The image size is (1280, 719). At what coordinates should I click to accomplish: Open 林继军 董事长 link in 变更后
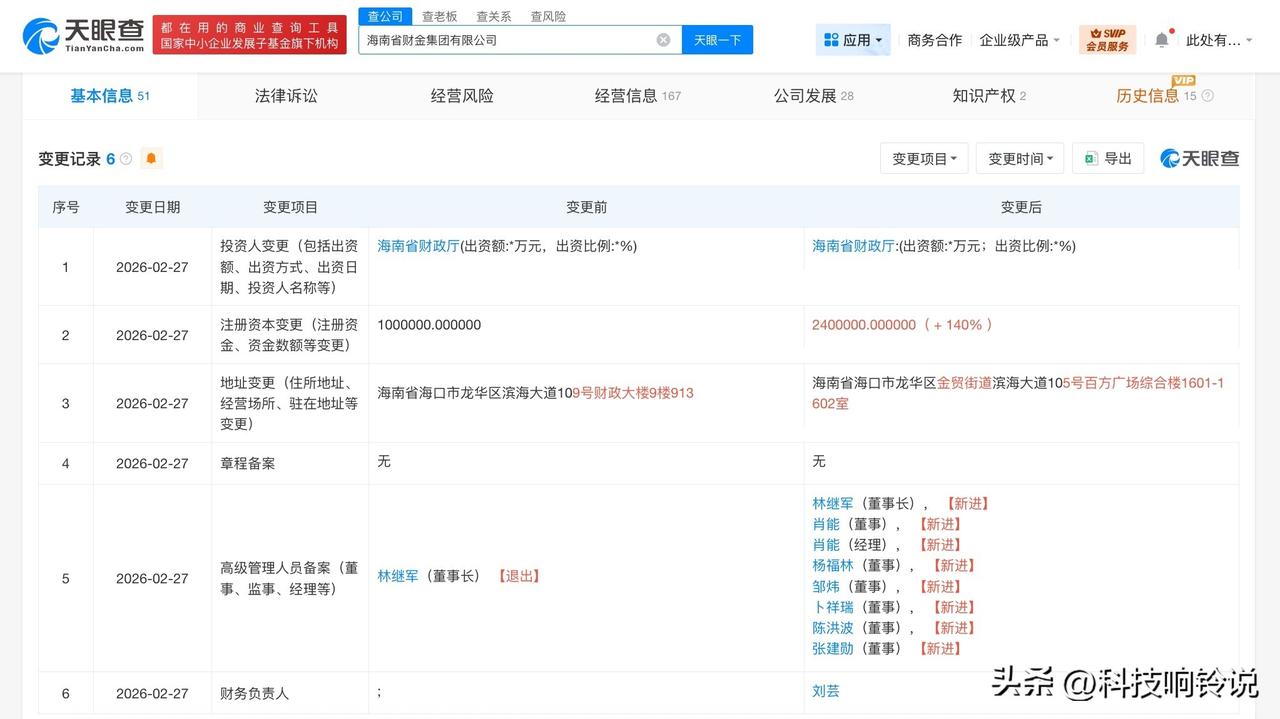pyautogui.click(x=833, y=504)
